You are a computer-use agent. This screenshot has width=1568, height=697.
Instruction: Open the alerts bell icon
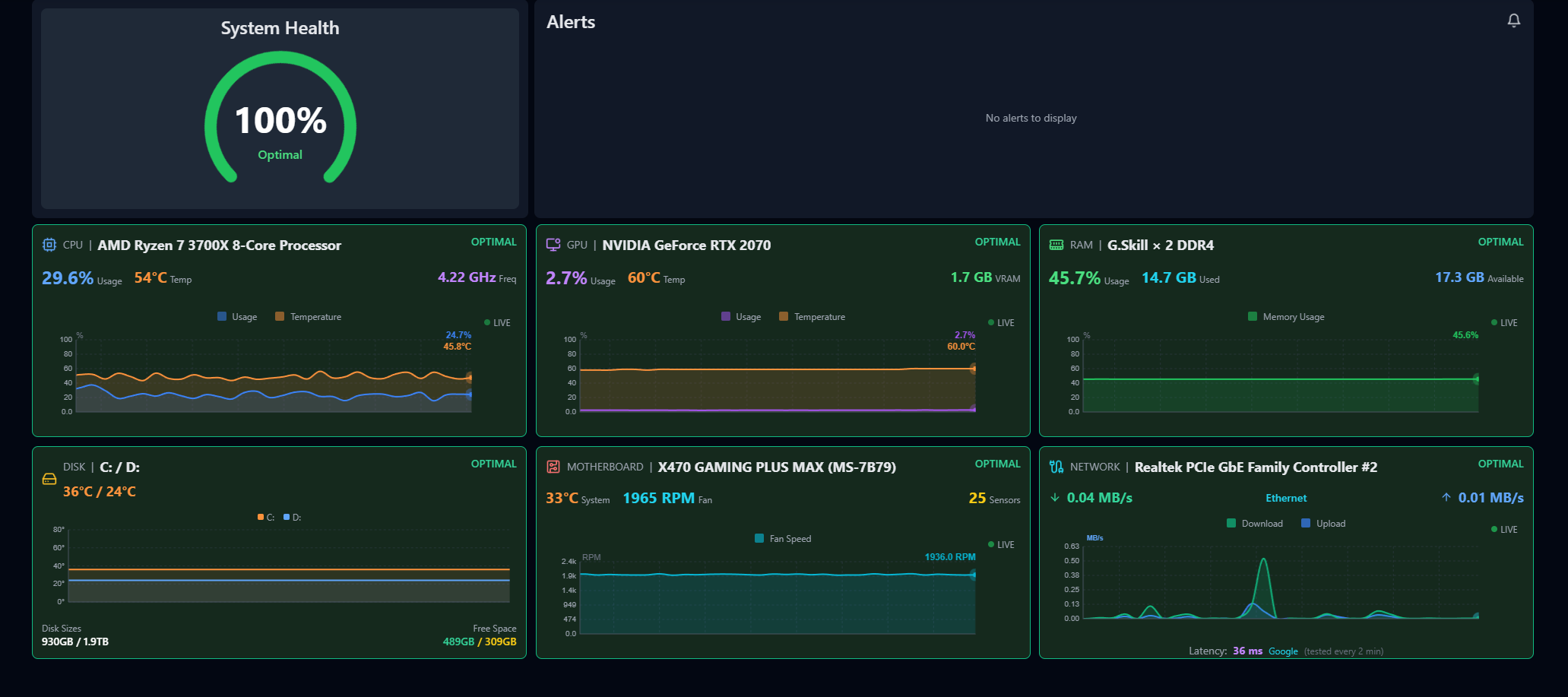point(1513,21)
